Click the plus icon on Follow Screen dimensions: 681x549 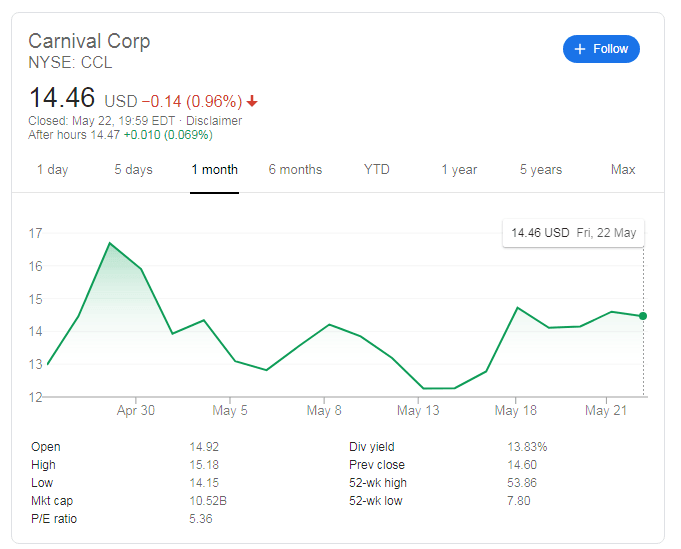(x=581, y=49)
